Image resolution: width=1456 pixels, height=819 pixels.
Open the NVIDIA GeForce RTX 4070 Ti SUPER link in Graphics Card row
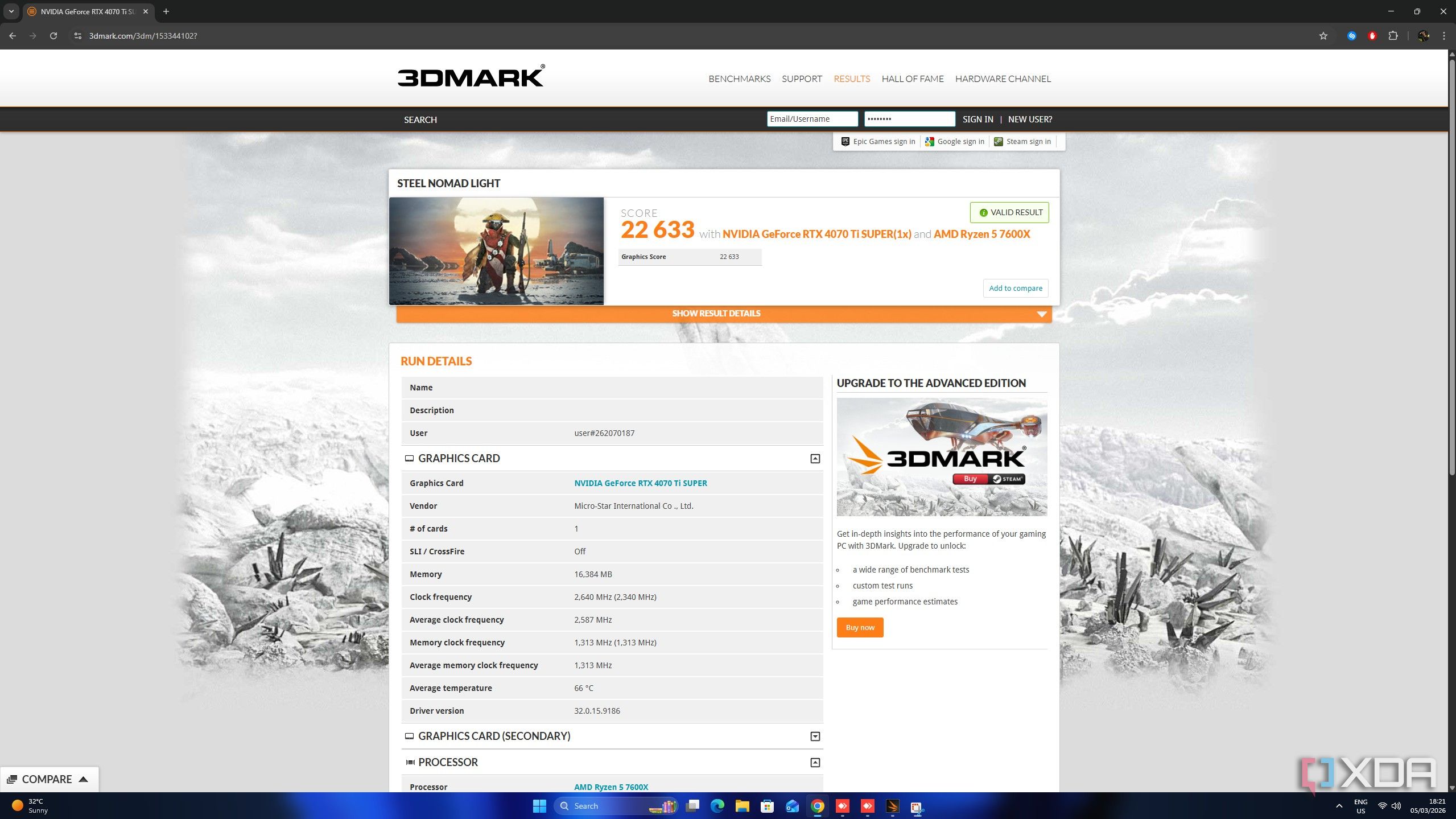640,483
